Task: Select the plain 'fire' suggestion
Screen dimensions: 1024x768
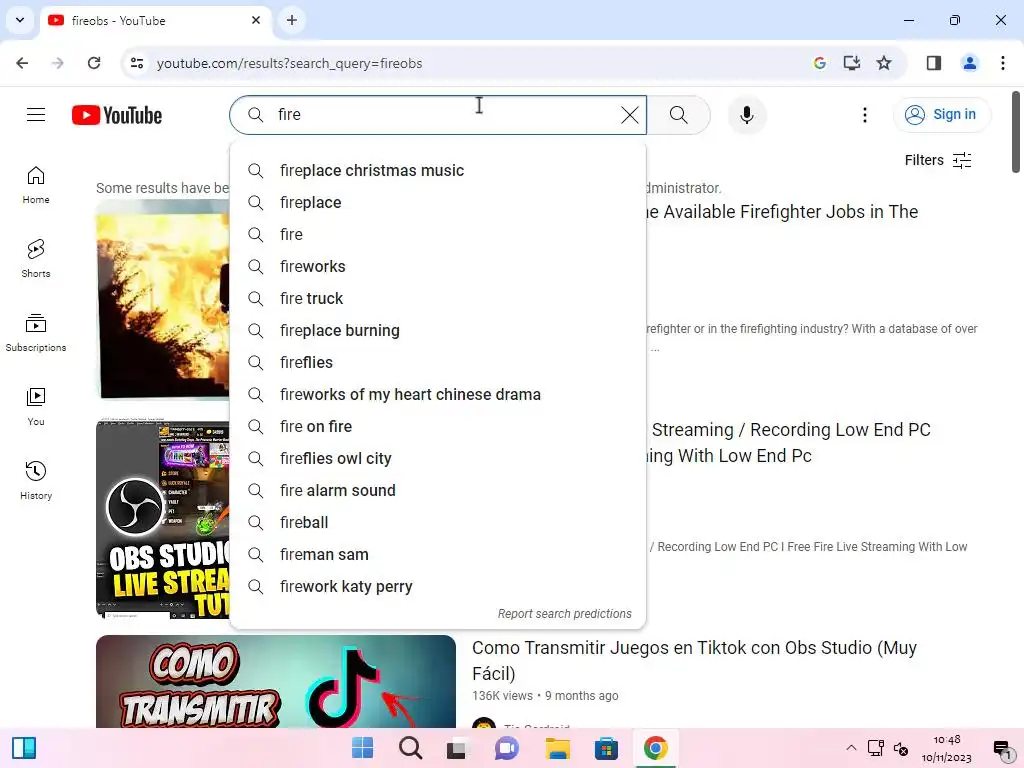Action: (438, 234)
